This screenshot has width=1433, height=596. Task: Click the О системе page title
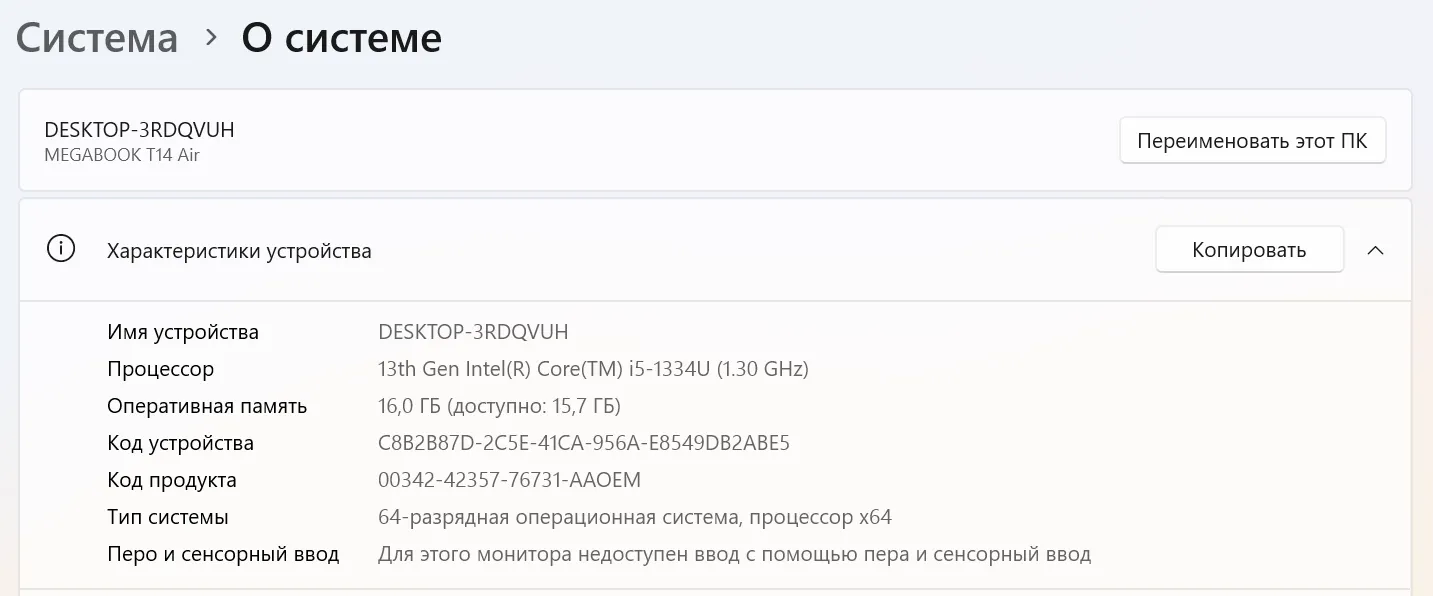coord(341,38)
